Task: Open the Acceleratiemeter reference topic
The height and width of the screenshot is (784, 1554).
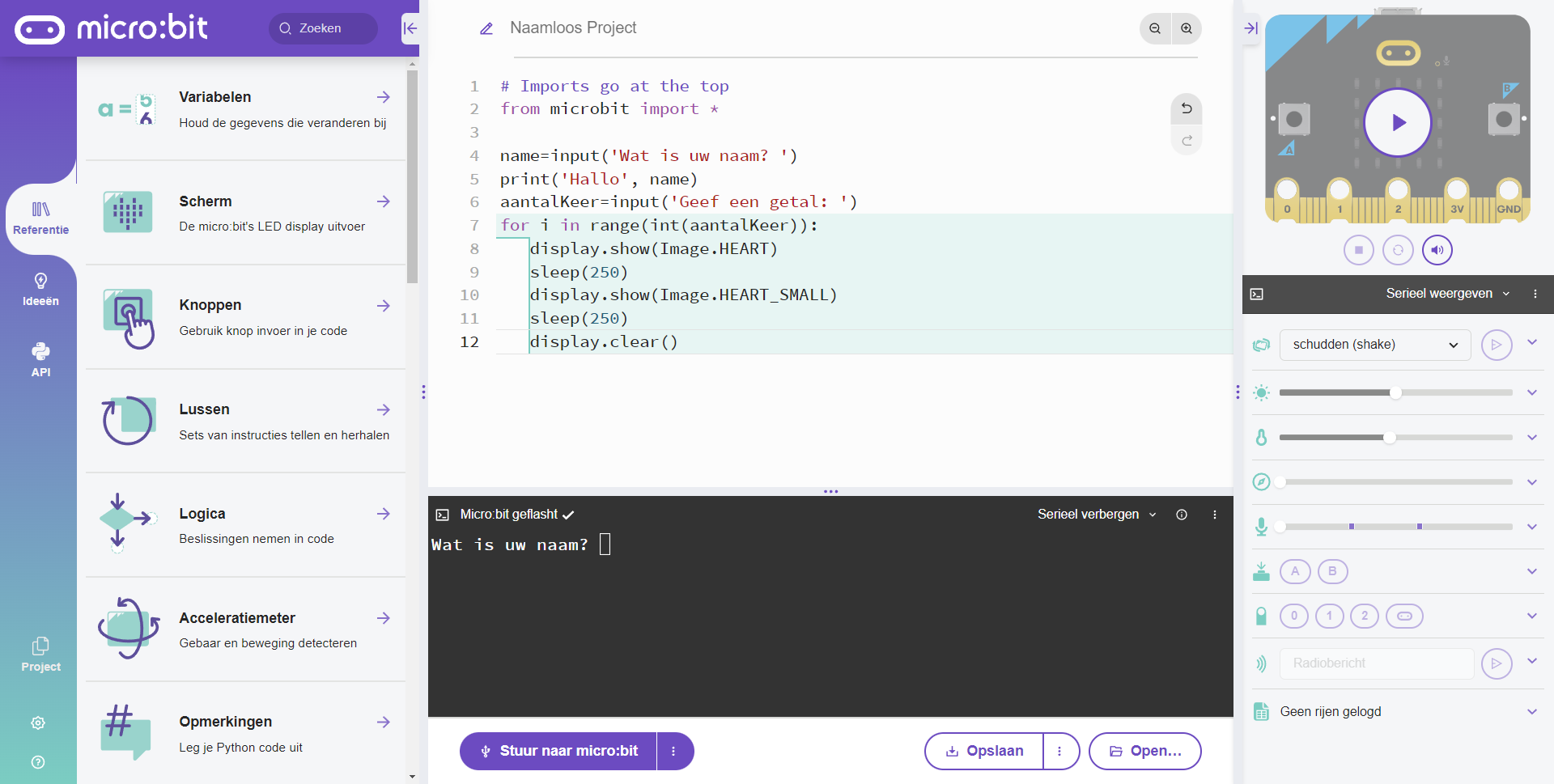Action: point(246,629)
